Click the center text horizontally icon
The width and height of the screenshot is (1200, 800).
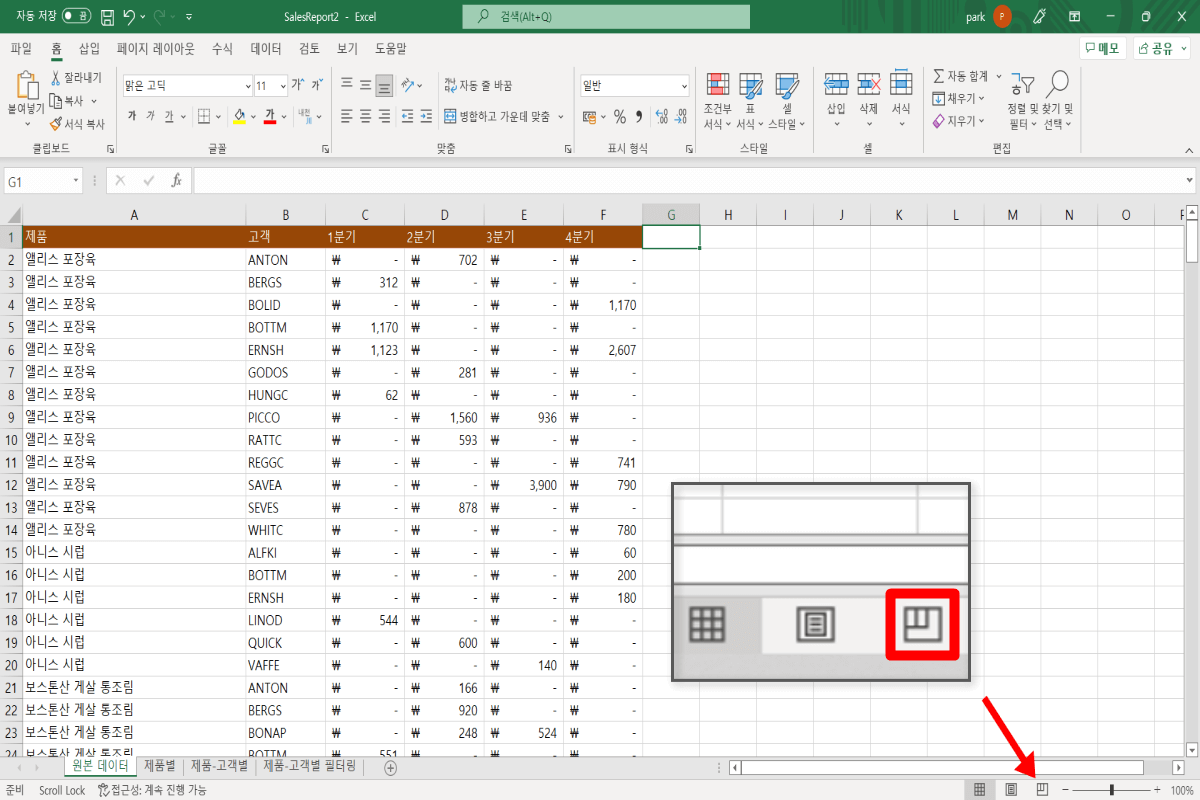click(x=366, y=116)
